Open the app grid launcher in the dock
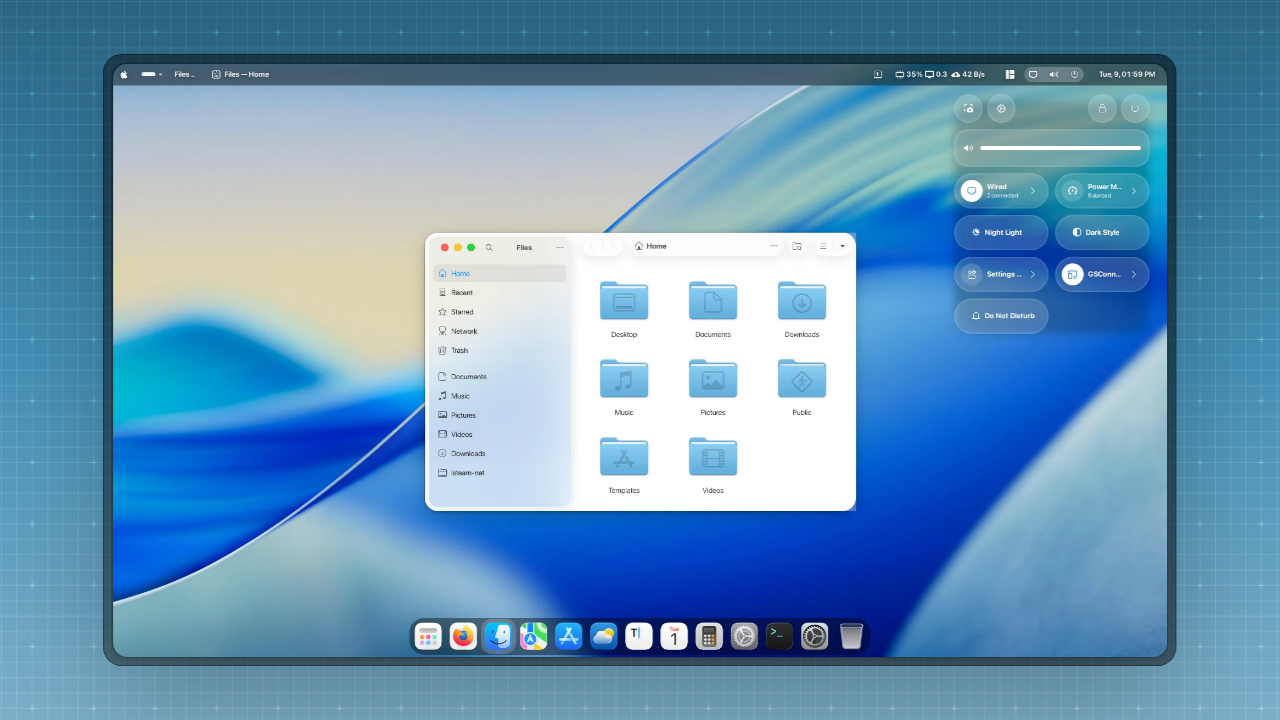This screenshot has width=1280, height=720. point(428,636)
